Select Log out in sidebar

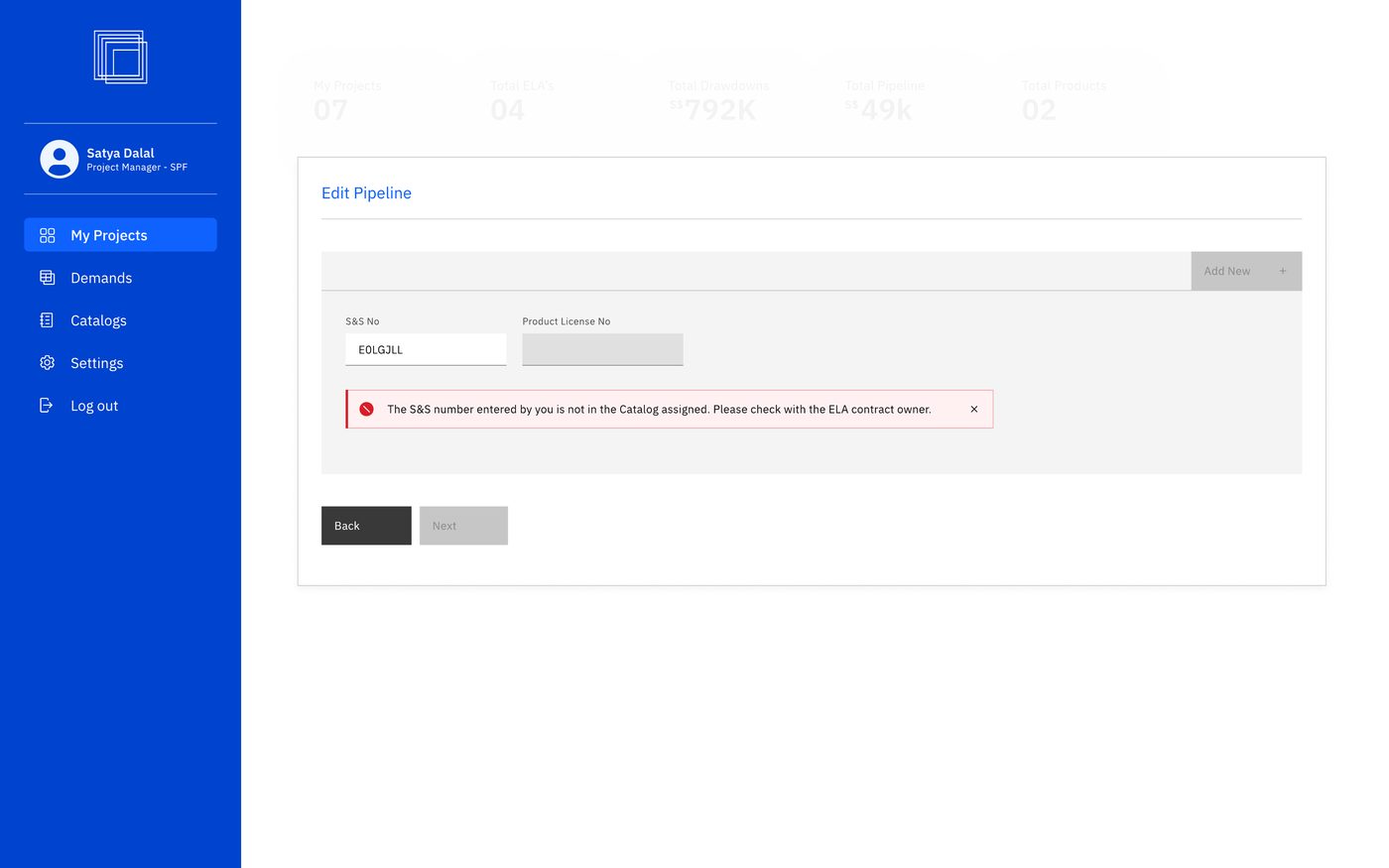tap(120, 406)
